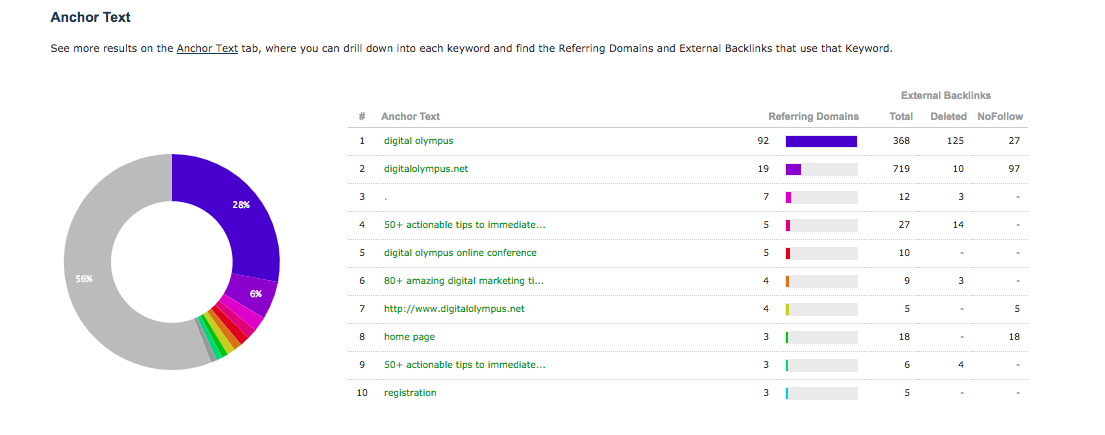Click the teal bar in 'registration' row

787,393
